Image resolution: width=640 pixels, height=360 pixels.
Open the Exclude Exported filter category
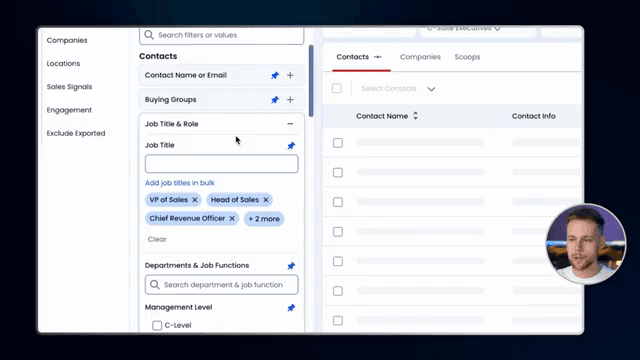coord(76,133)
